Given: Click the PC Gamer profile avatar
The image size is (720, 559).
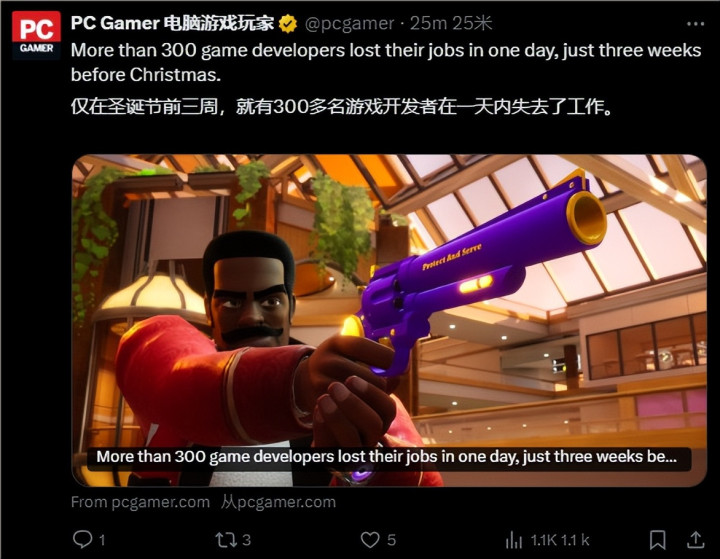Looking at the screenshot, I should [x=36, y=35].
